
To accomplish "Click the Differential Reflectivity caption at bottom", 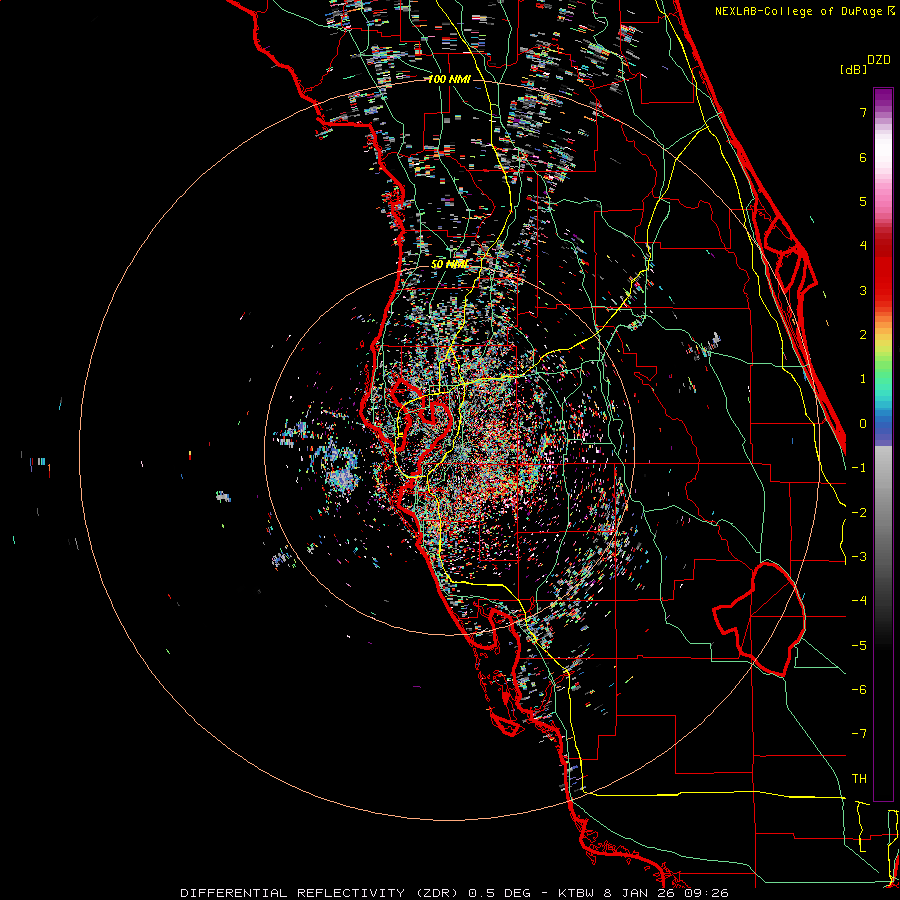I will point(454,893).
